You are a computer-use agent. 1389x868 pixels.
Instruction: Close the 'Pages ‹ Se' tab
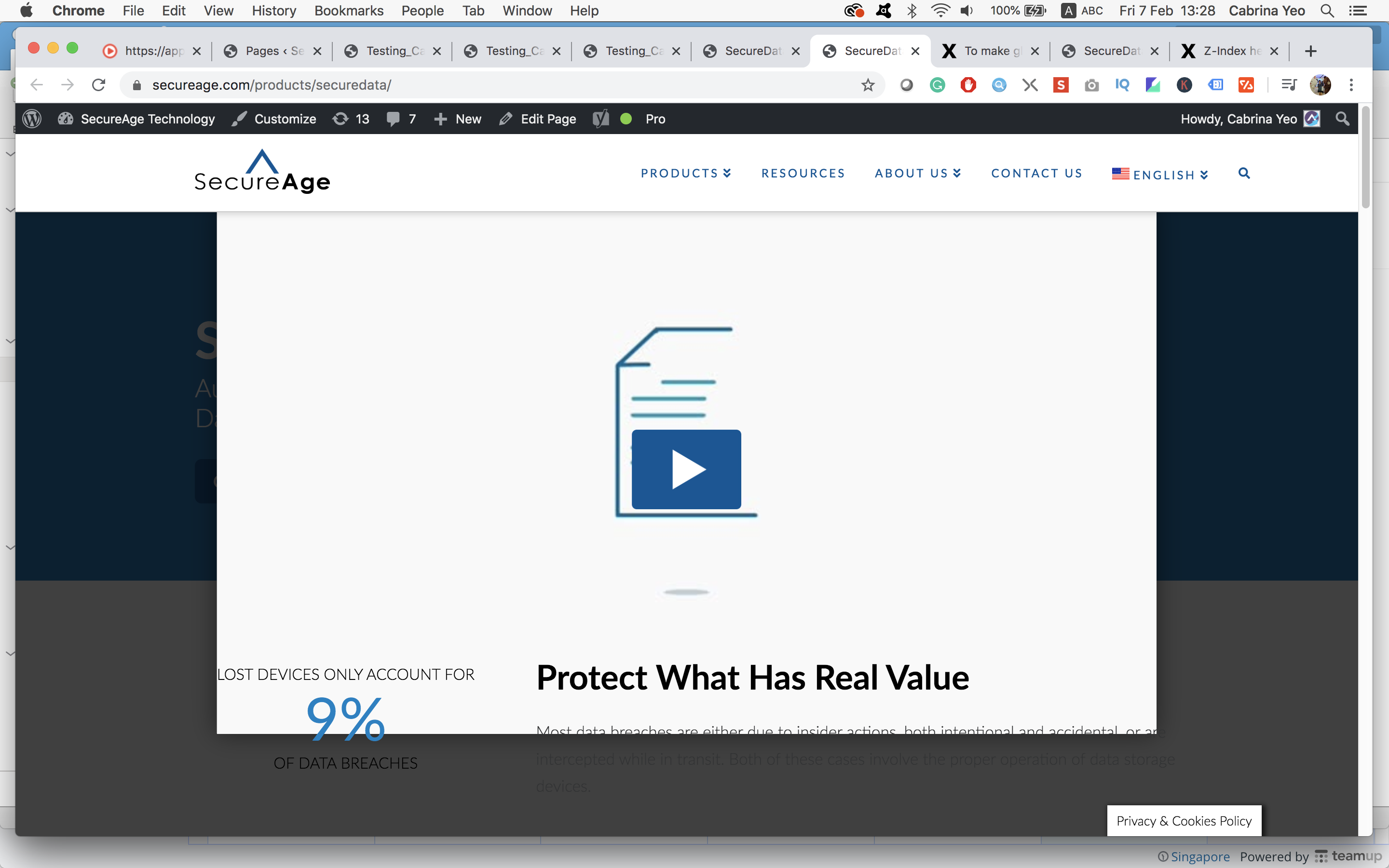317,51
